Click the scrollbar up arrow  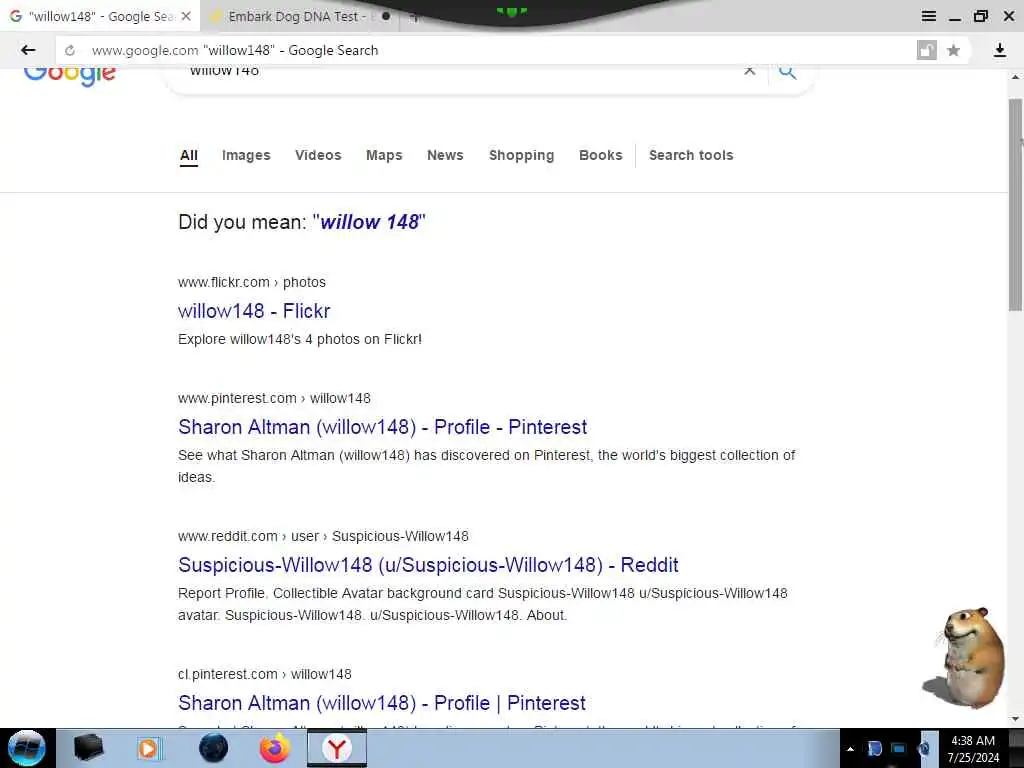(x=1016, y=77)
